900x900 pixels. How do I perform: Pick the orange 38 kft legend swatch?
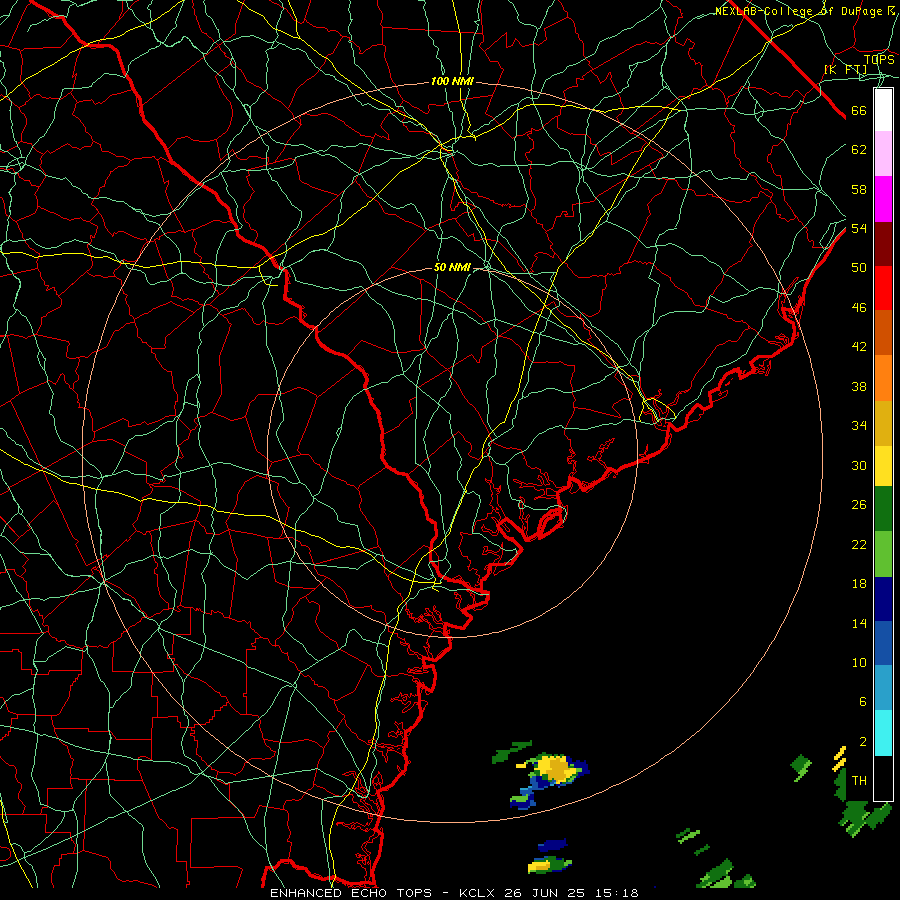click(x=883, y=378)
